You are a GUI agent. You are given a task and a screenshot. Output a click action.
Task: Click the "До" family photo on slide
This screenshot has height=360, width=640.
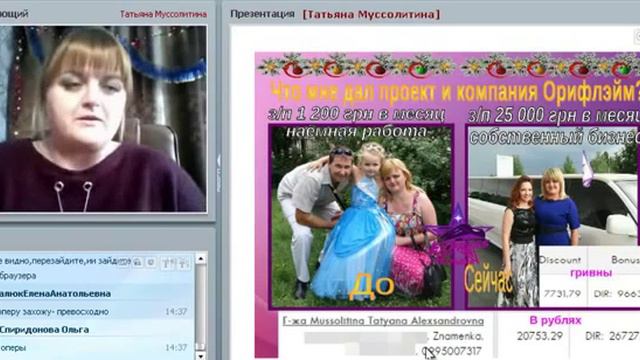(x=361, y=216)
